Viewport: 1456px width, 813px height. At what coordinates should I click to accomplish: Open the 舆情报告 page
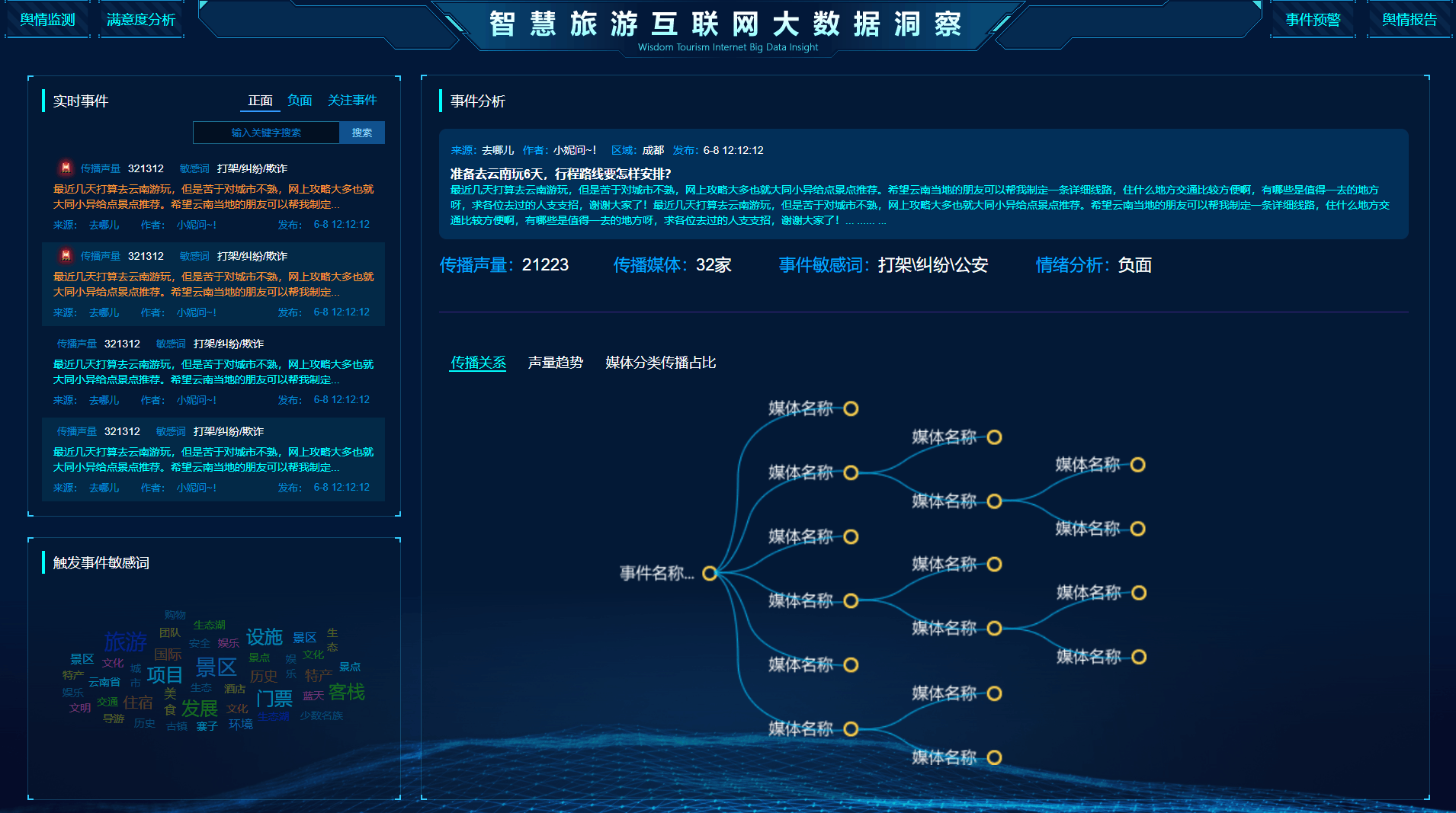1409,20
